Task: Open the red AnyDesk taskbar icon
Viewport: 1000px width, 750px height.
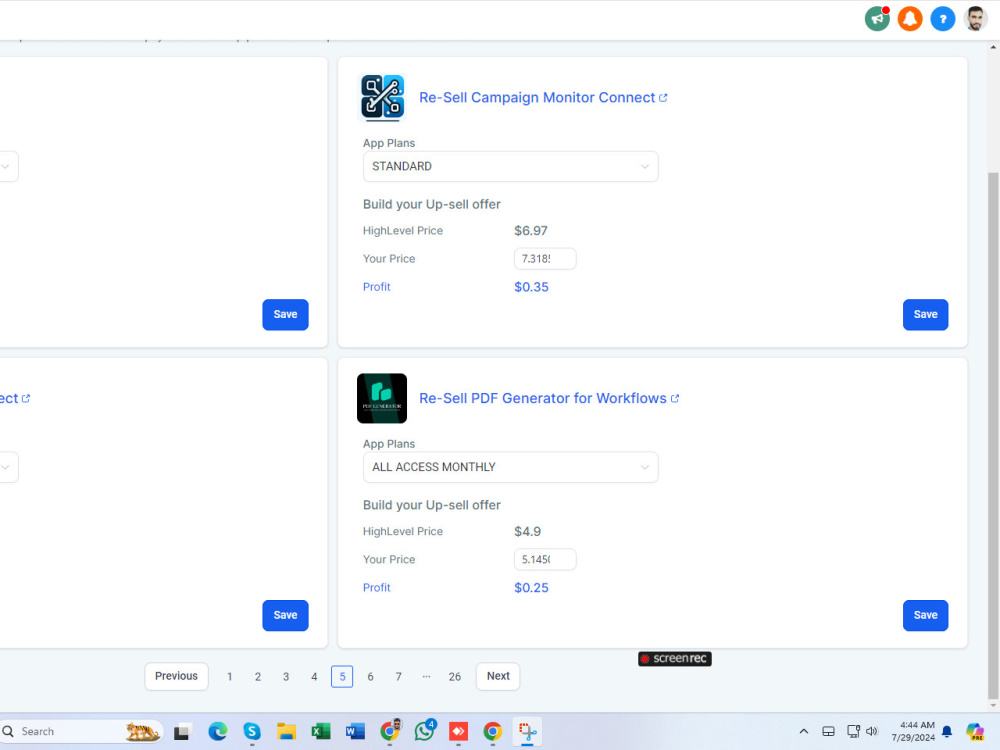Action: pyautogui.click(x=459, y=732)
